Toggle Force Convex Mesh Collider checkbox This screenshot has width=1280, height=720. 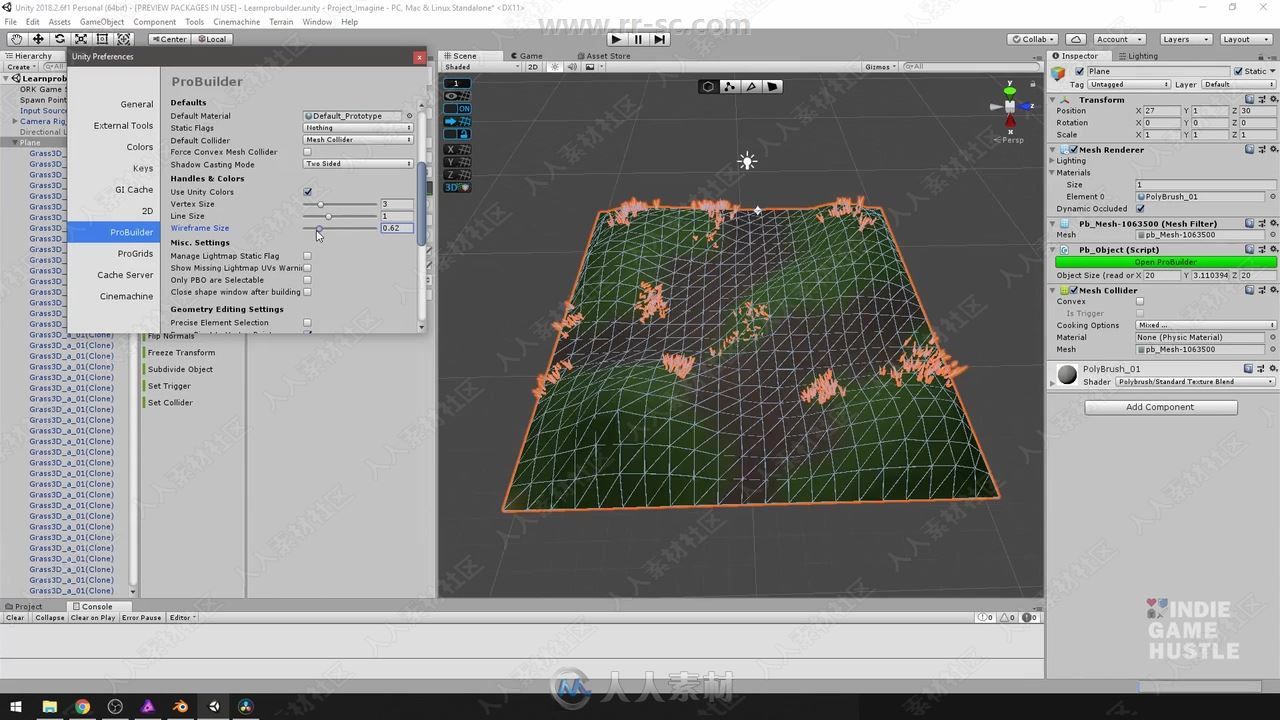point(307,152)
